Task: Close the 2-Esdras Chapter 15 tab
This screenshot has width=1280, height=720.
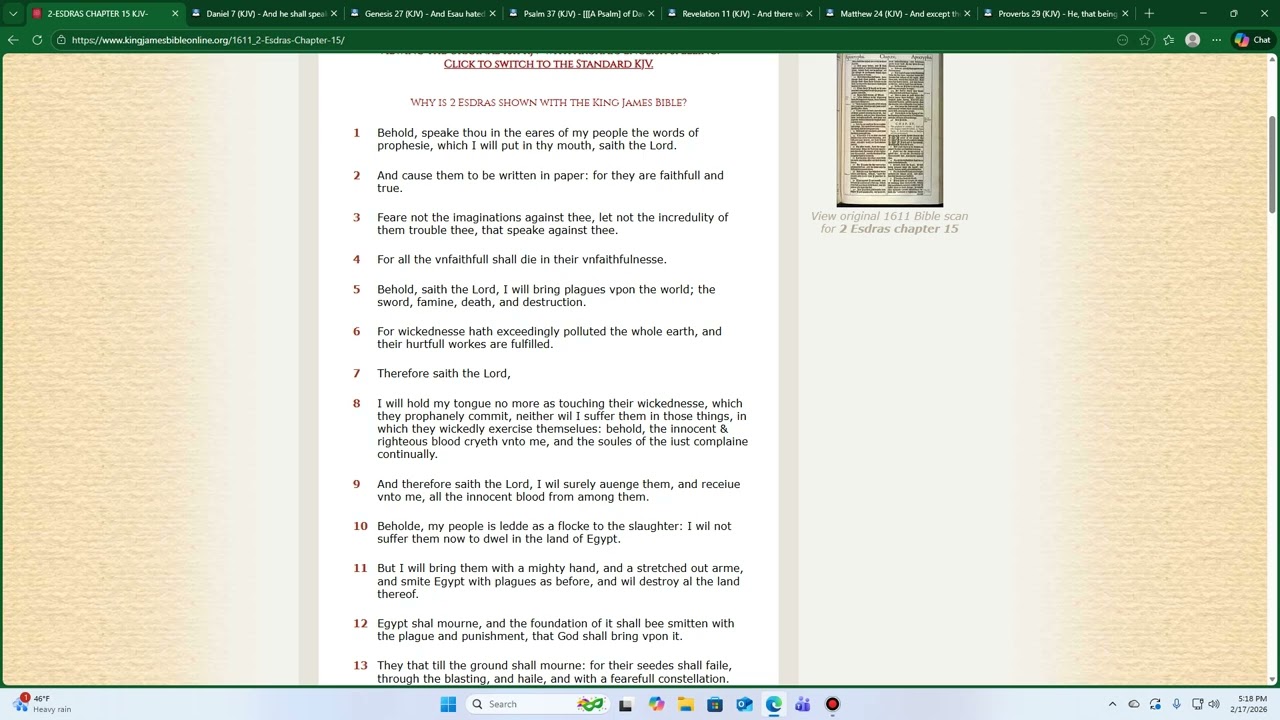Action: (175, 14)
